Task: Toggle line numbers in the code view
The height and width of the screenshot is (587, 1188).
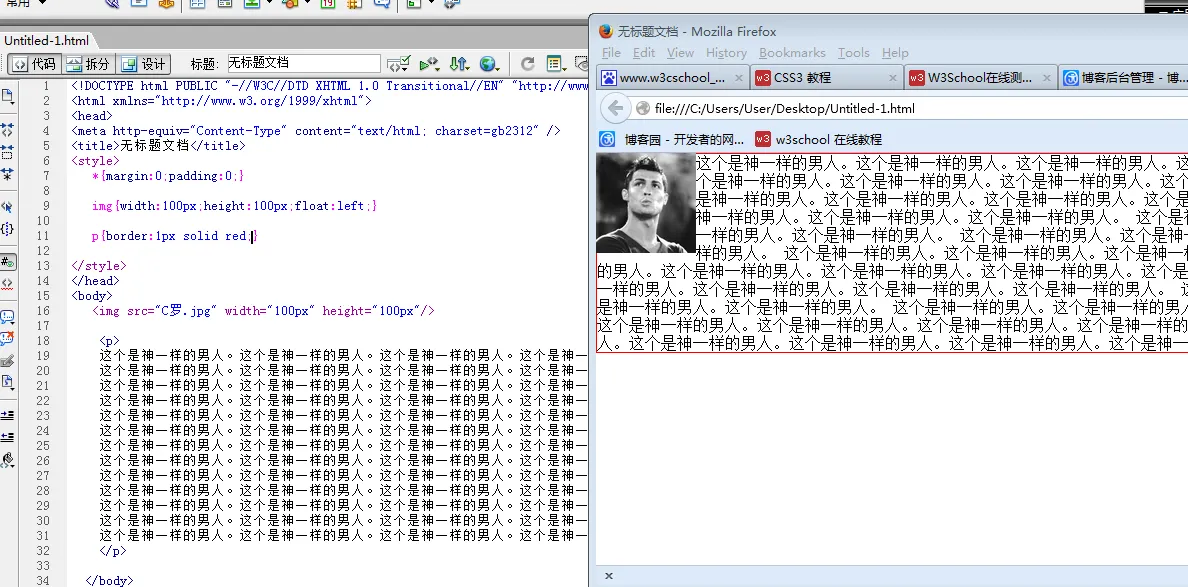Action: pos(8,262)
